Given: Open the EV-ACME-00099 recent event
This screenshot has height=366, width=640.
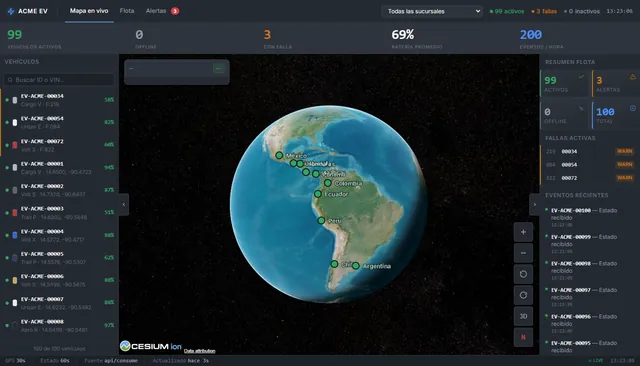Looking at the screenshot, I should 590,244.
